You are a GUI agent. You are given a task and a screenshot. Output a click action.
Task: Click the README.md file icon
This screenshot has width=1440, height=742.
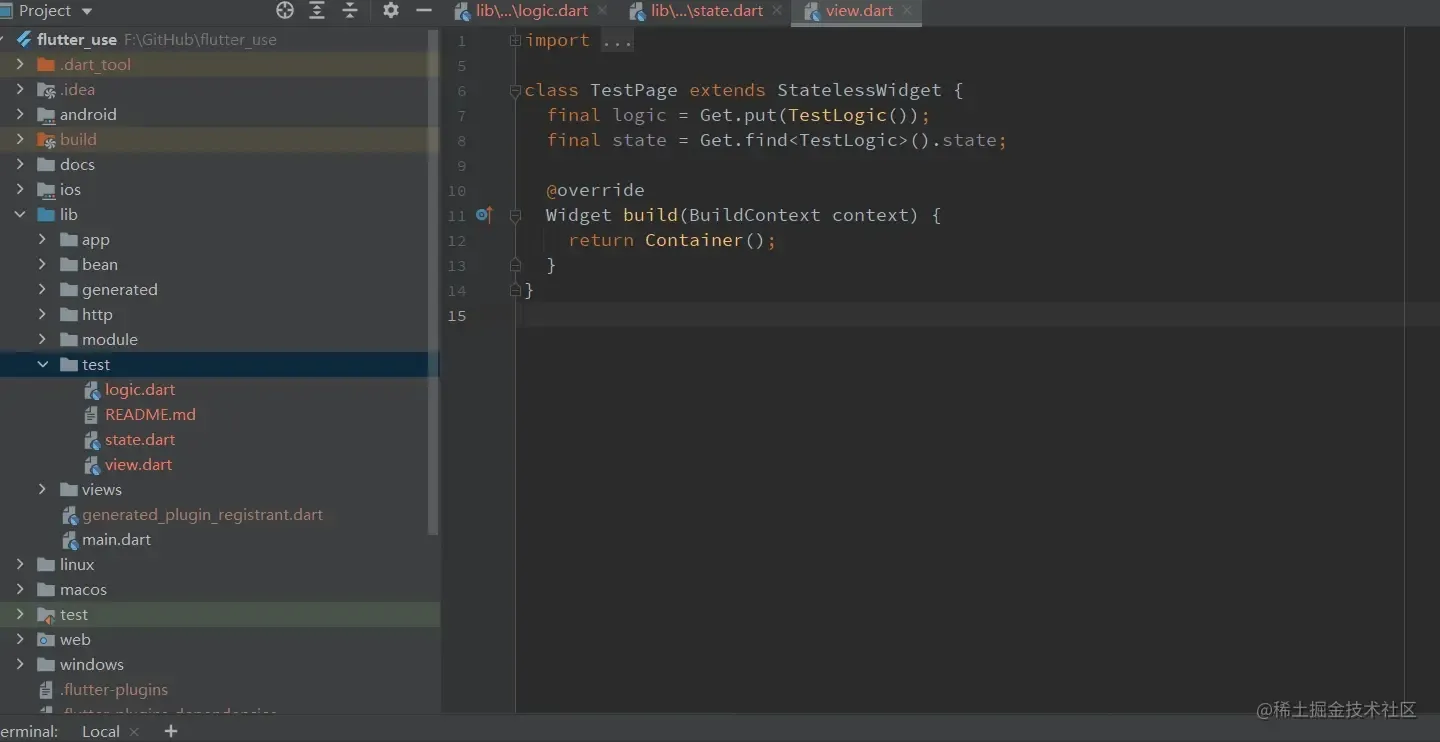click(92, 414)
